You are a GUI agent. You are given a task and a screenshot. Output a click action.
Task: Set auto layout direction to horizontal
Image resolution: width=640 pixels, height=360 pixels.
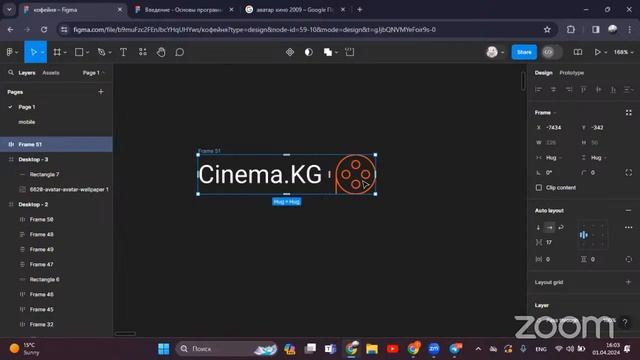550,227
